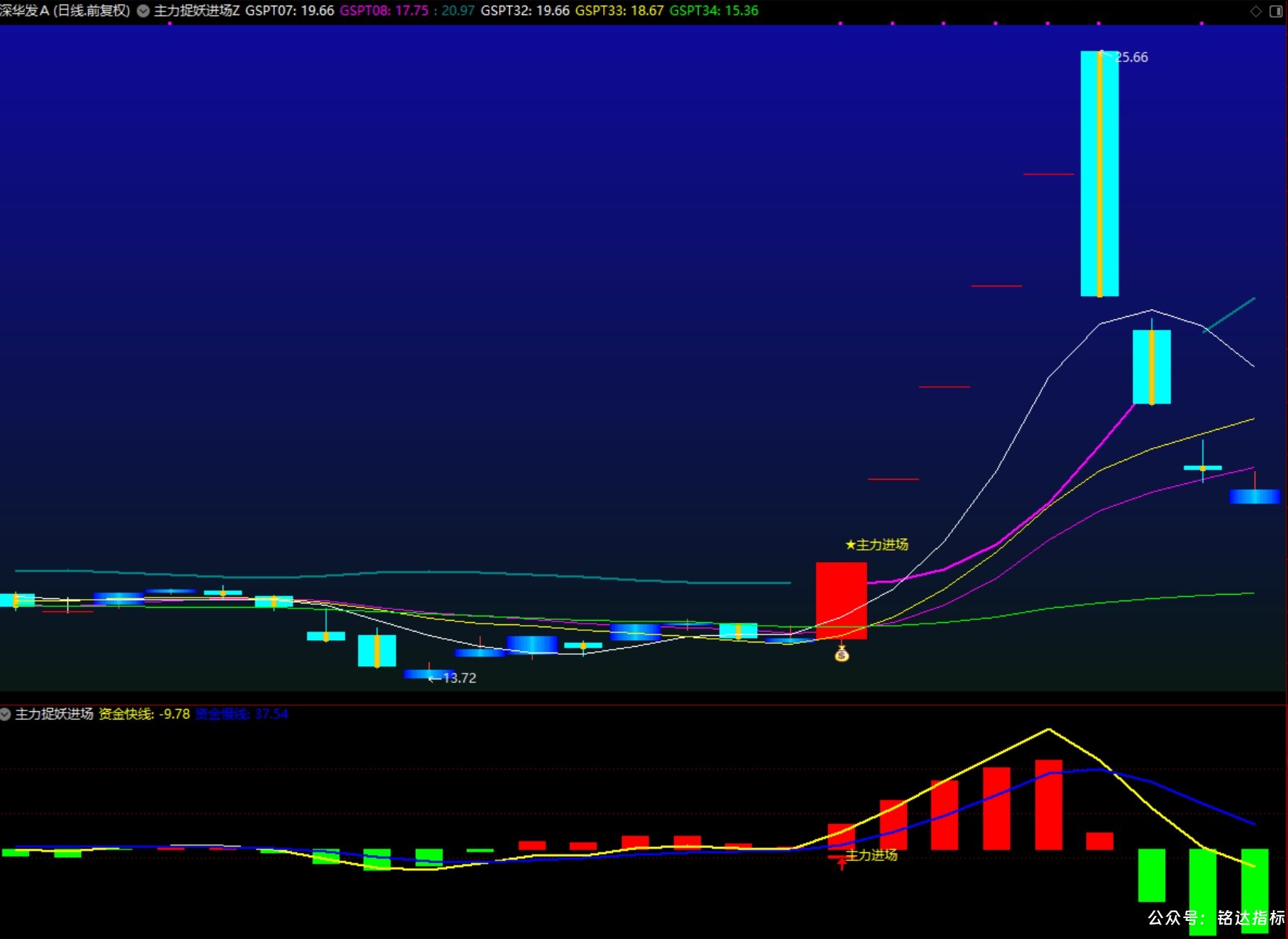The image size is (1288, 939).
Task: Click the diamond icon at top right
Action: pos(1256,11)
